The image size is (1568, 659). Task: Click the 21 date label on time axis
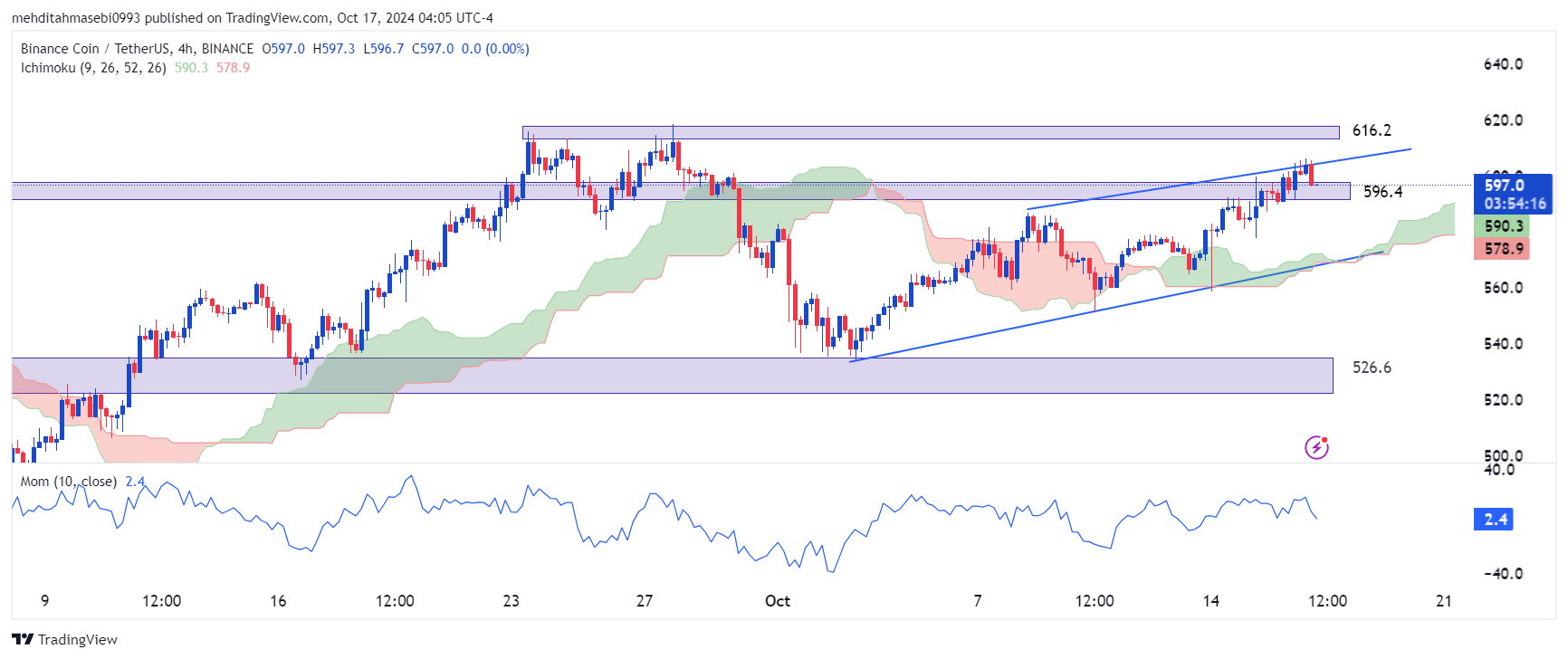click(x=1444, y=601)
